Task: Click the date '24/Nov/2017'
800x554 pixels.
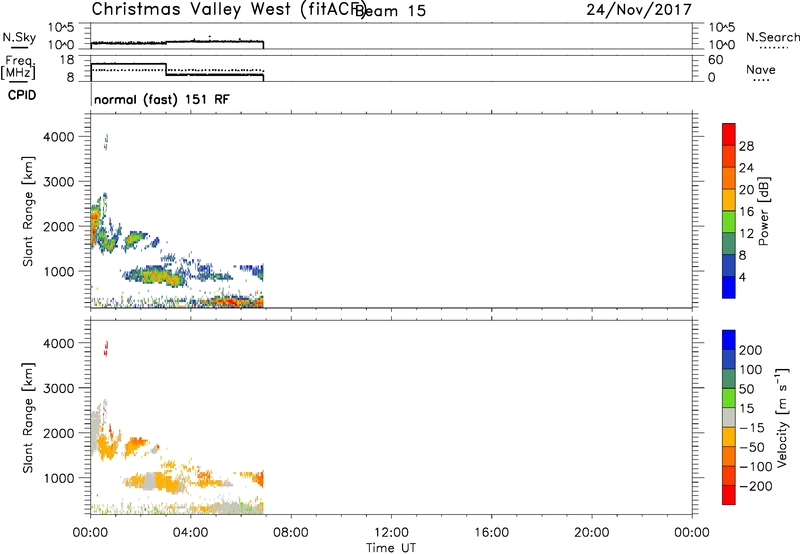Action: pos(639,10)
